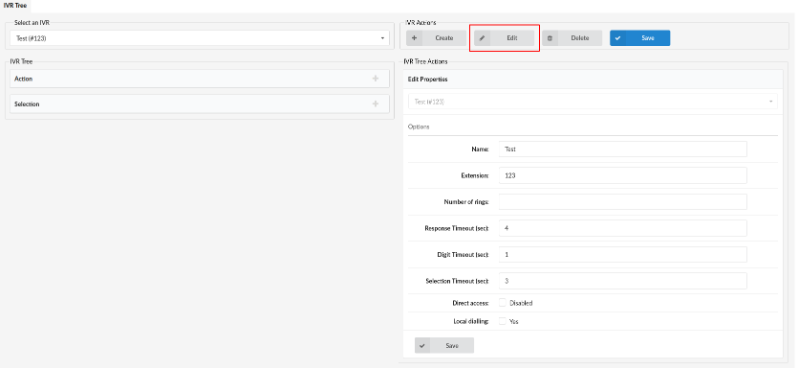Click the checkmark icon on blue Save button
797x368 pixels.
coord(618,38)
